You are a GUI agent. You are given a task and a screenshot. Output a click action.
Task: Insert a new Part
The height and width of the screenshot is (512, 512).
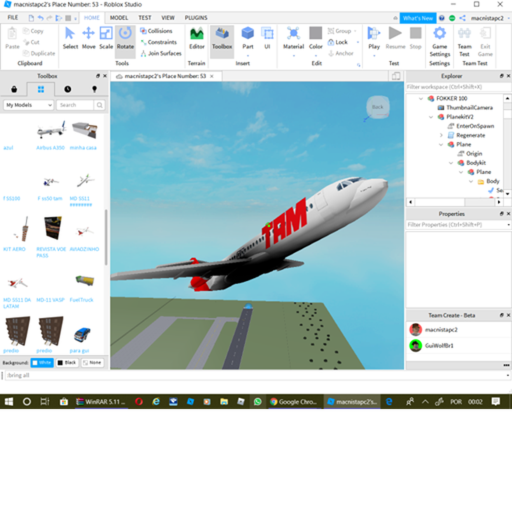point(248,38)
